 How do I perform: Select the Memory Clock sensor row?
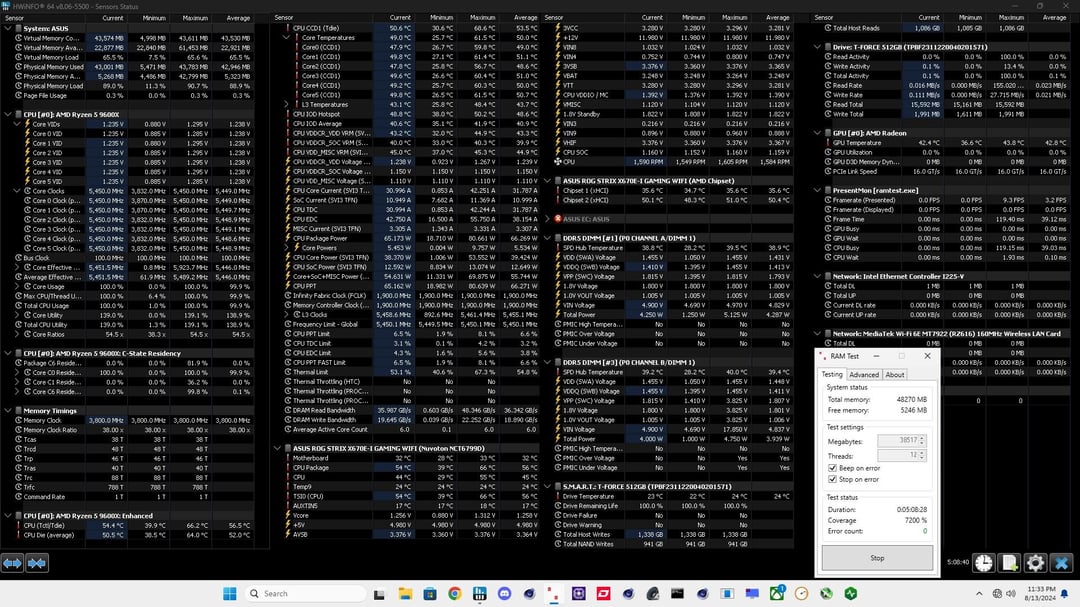coord(127,420)
